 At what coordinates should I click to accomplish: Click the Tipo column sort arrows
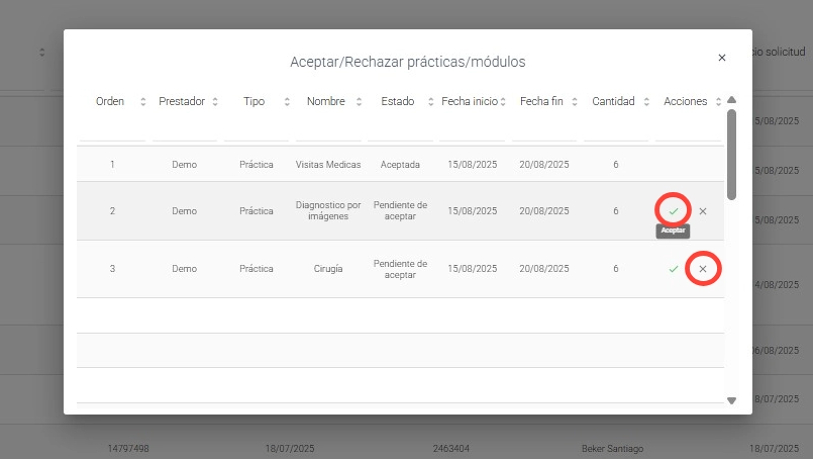tap(287, 102)
